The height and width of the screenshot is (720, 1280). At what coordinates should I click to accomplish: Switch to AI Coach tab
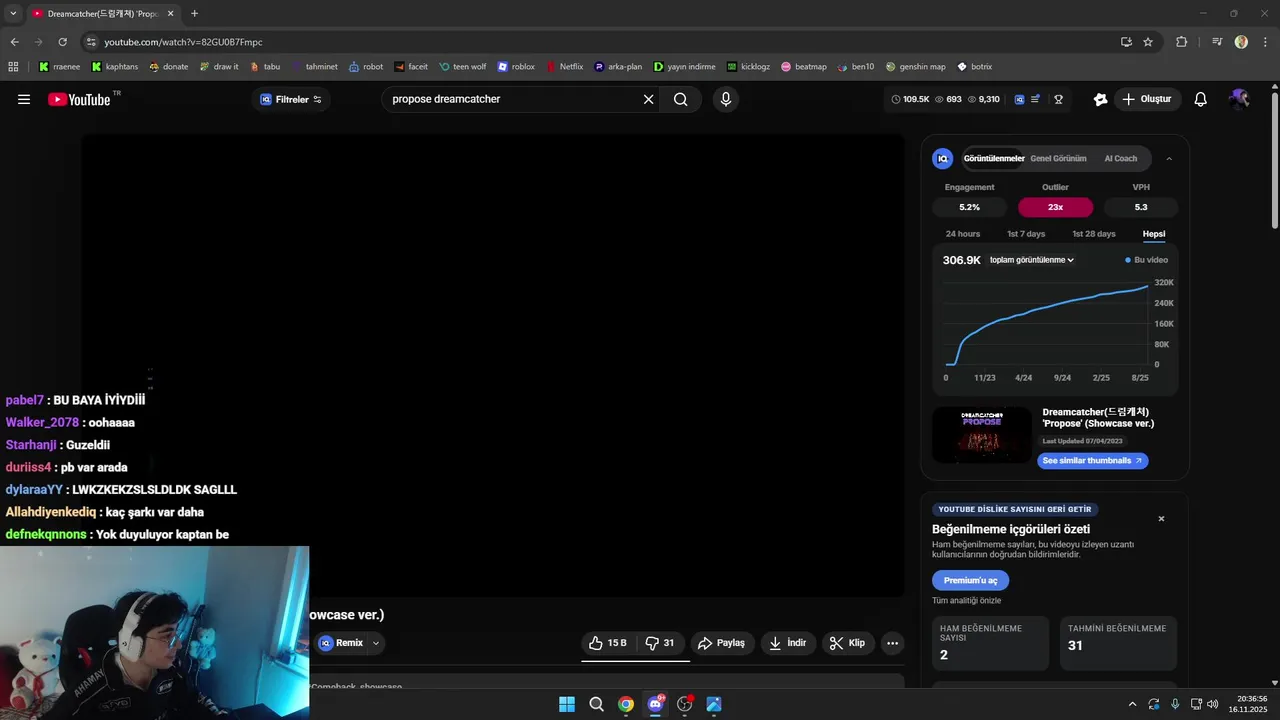point(1120,158)
